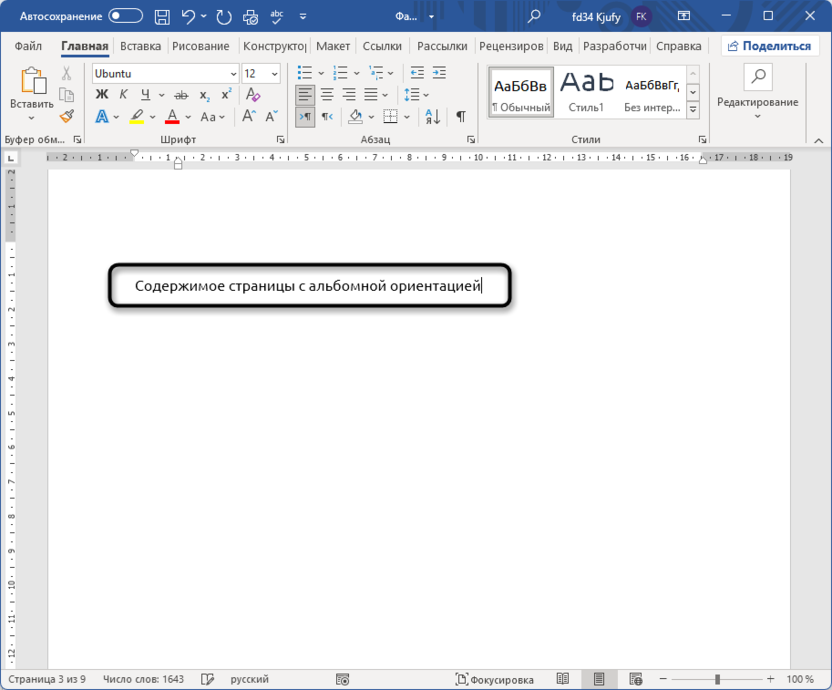Viewport: 832px width, 690px height.
Task: Toggle yellow text highlighting
Action: tap(137, 116)
